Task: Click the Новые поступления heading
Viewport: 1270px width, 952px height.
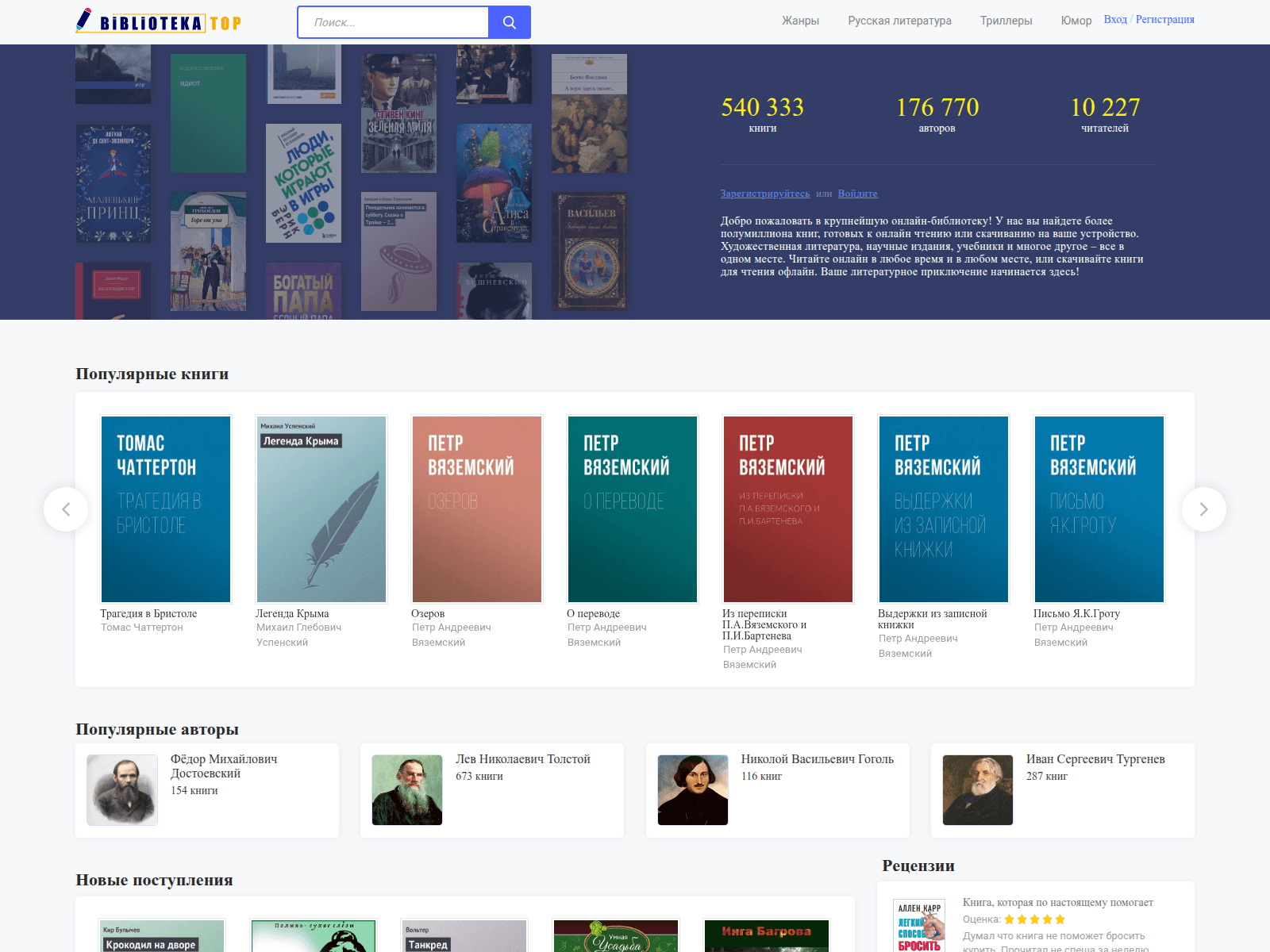Action: pos(154,880)
